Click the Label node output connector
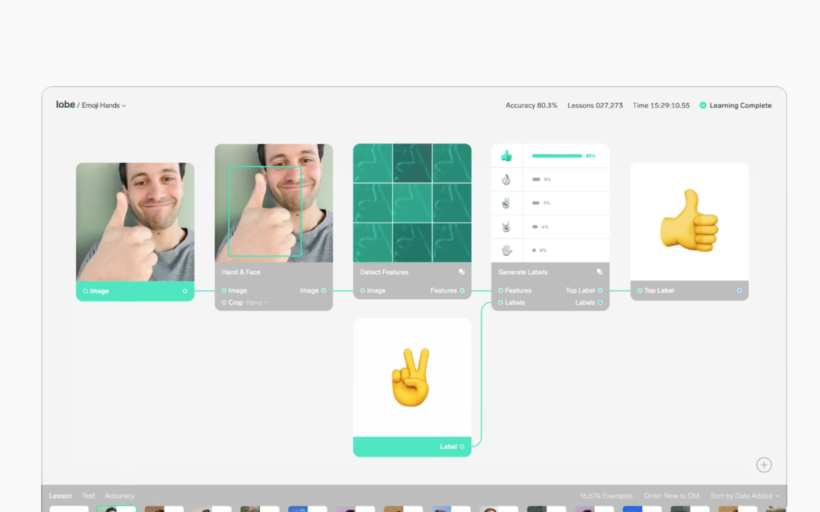The height and width of the screenshot is (512, 820). (x=462, y=447)
